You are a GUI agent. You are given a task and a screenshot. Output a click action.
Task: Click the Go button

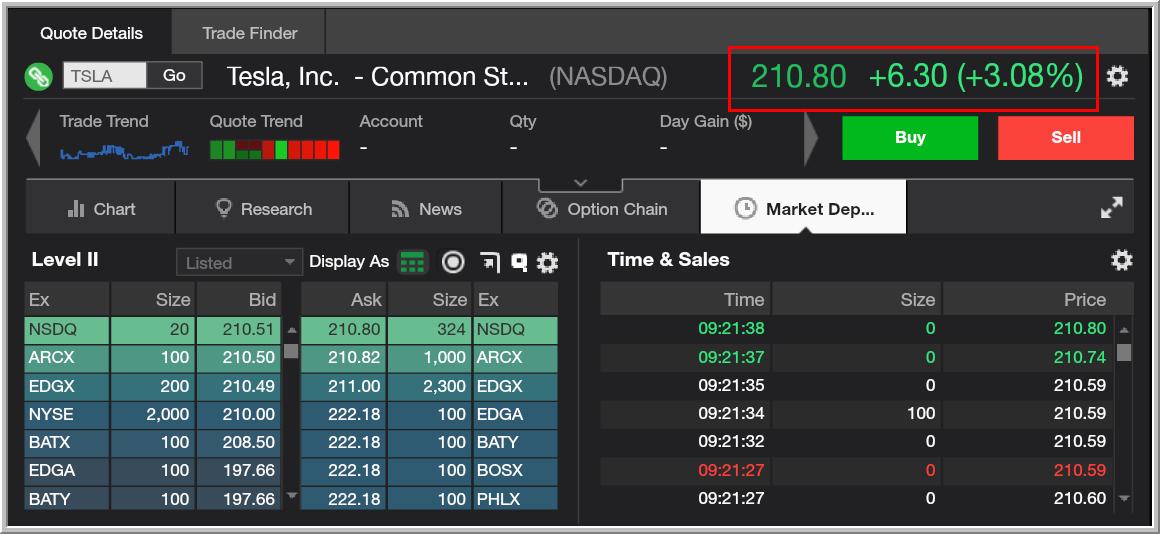pos(175,75)
